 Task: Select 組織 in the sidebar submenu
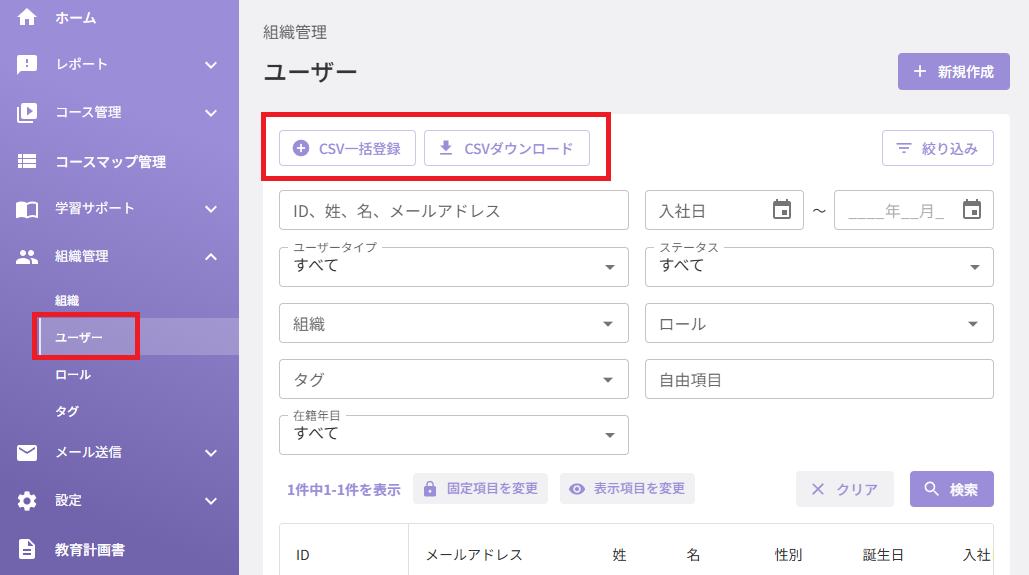[67, 301]
